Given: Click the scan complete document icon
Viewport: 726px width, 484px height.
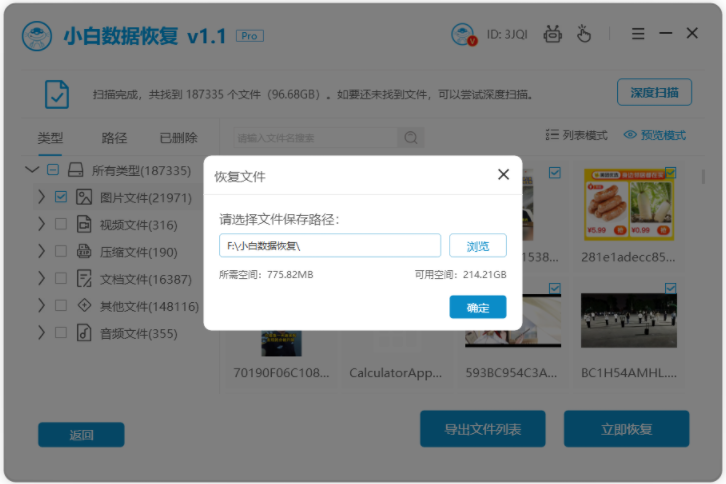Looking at the screenshot, I should point(57,94).
